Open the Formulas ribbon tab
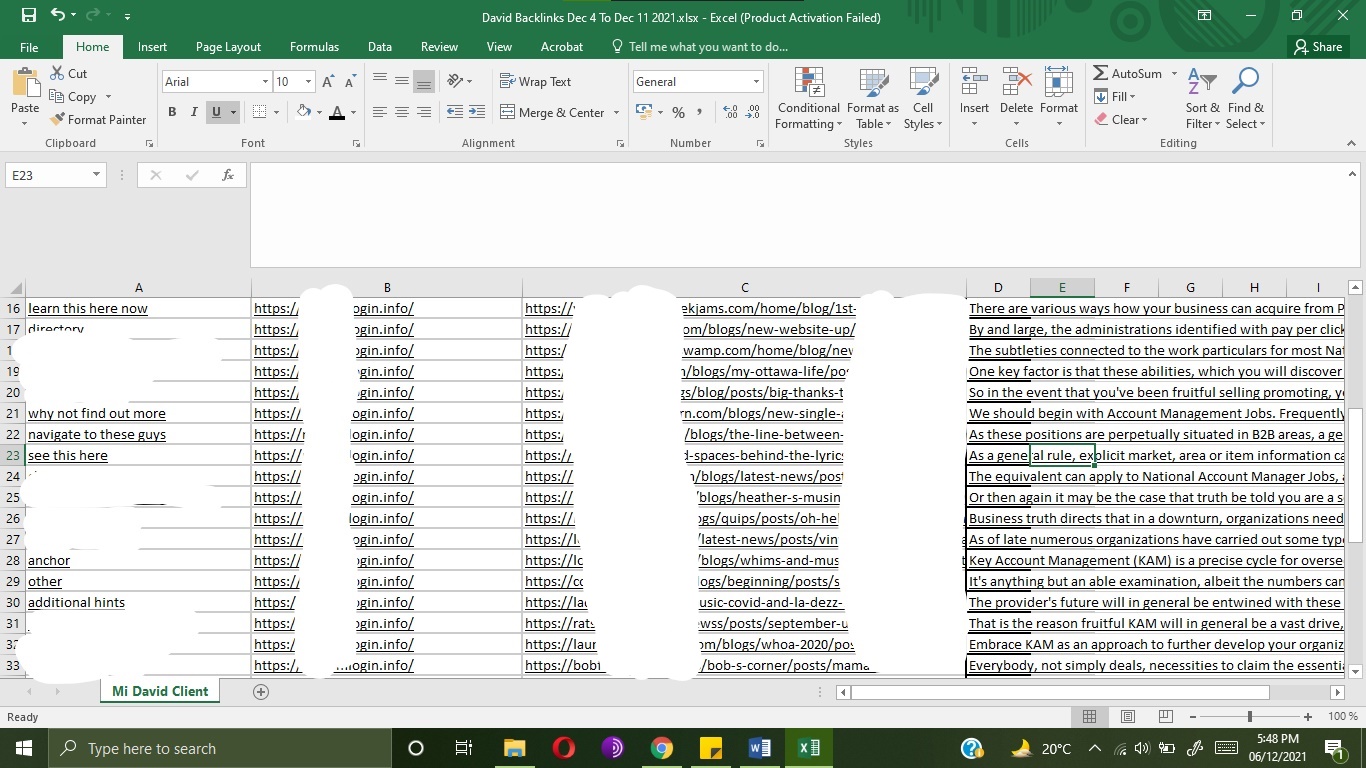Screen dimensions: 1366x768 [314, 47]
